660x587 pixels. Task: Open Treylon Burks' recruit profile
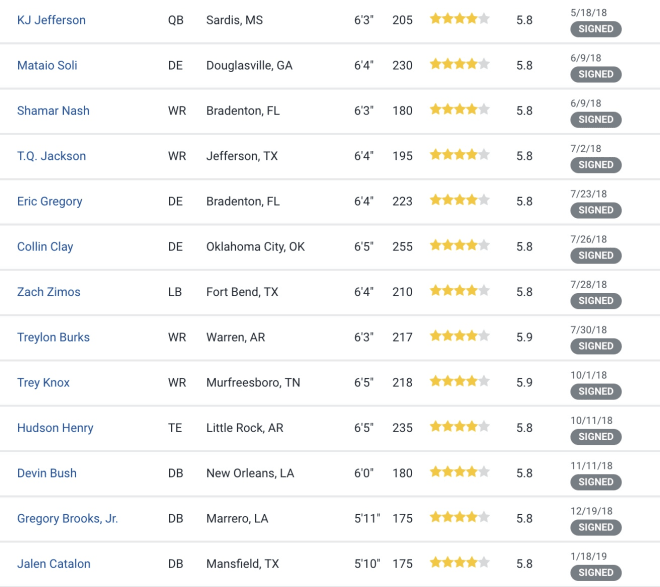(53, 337)
